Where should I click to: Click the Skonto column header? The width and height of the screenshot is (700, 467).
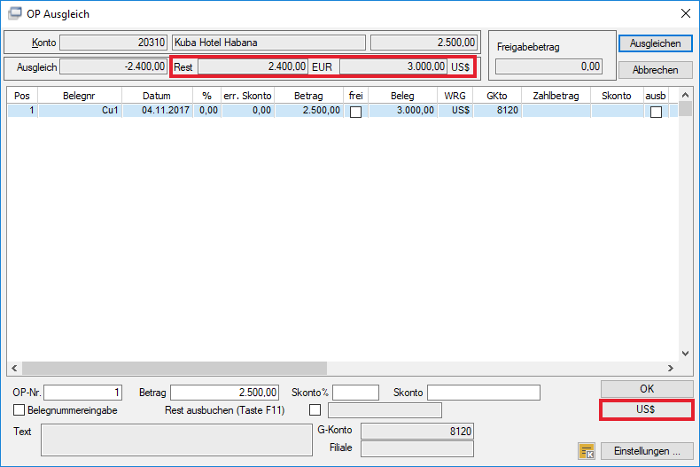(617, 96)
